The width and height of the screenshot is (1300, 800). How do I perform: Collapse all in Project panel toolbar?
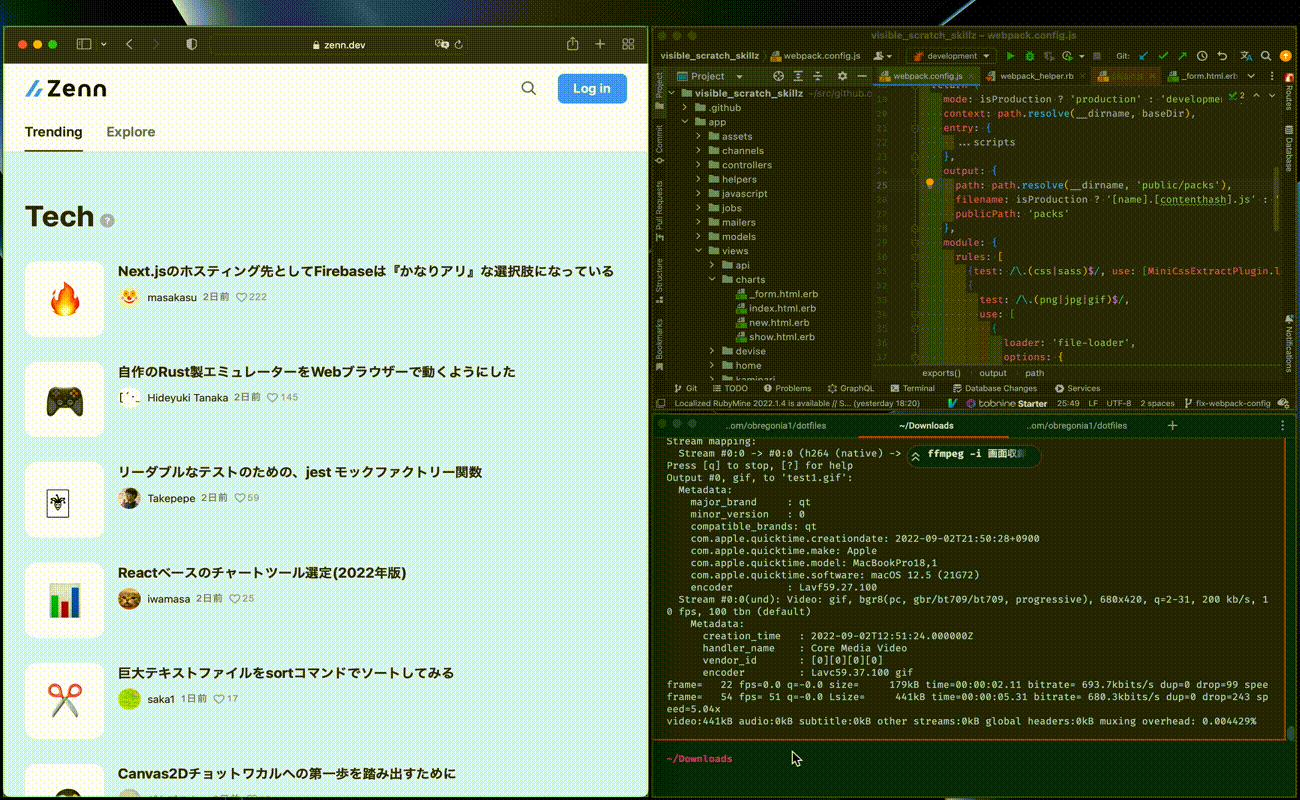tap(817, 76)
